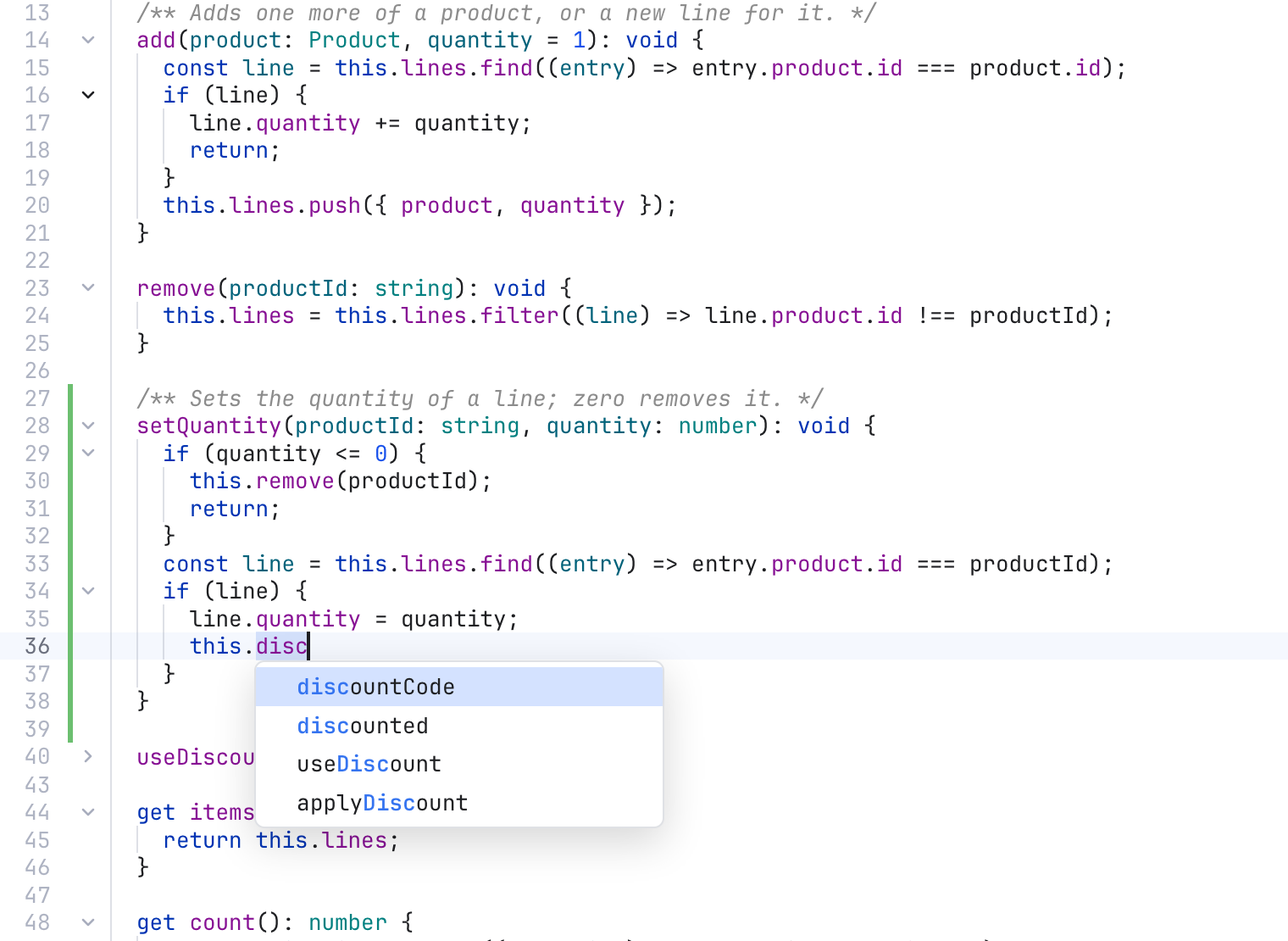The image size is (1288, 941).
Task: Click the 'add' method name on line 14
Action: tap(157, 40)
